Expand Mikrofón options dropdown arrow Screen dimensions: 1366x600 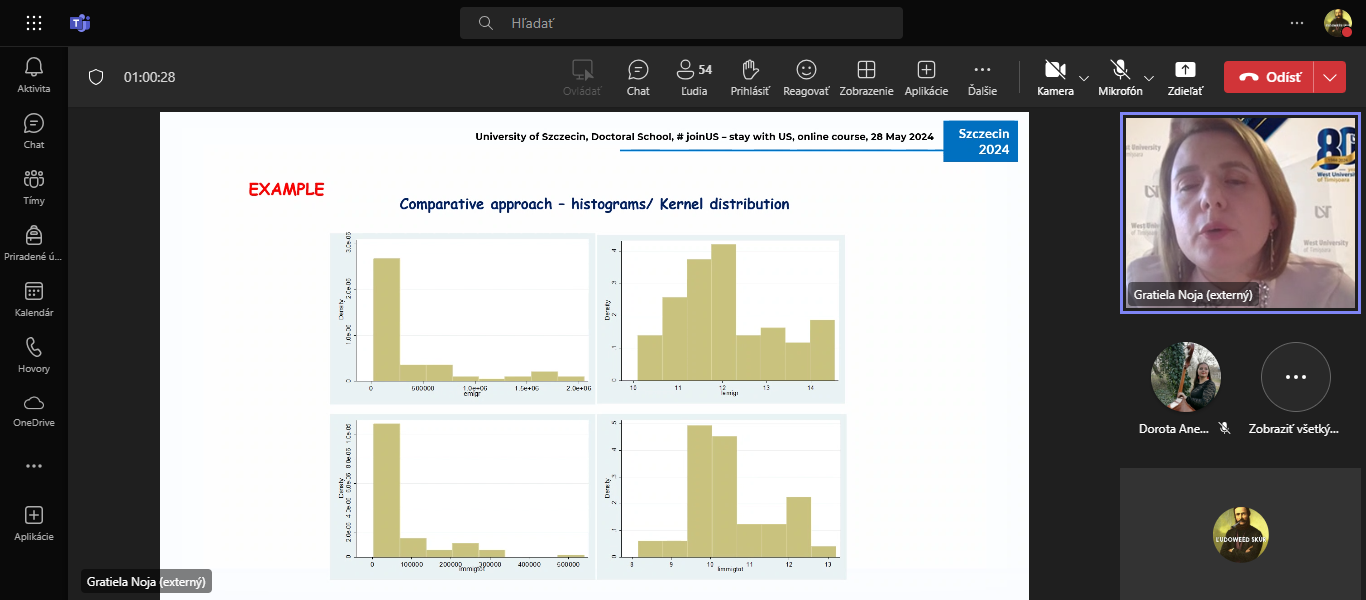[x=1149, y=77]
